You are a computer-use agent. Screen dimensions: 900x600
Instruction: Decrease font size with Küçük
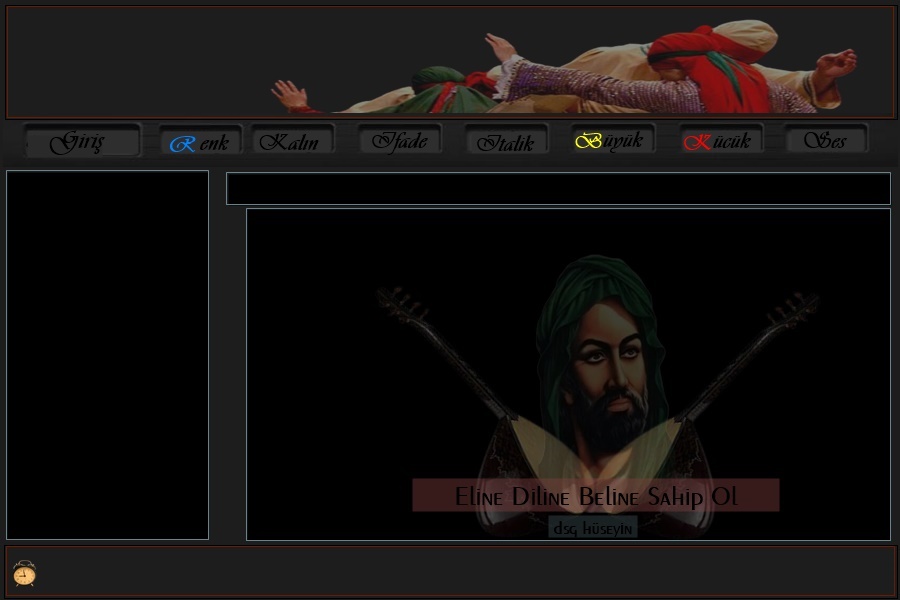[x=720, y=141]
